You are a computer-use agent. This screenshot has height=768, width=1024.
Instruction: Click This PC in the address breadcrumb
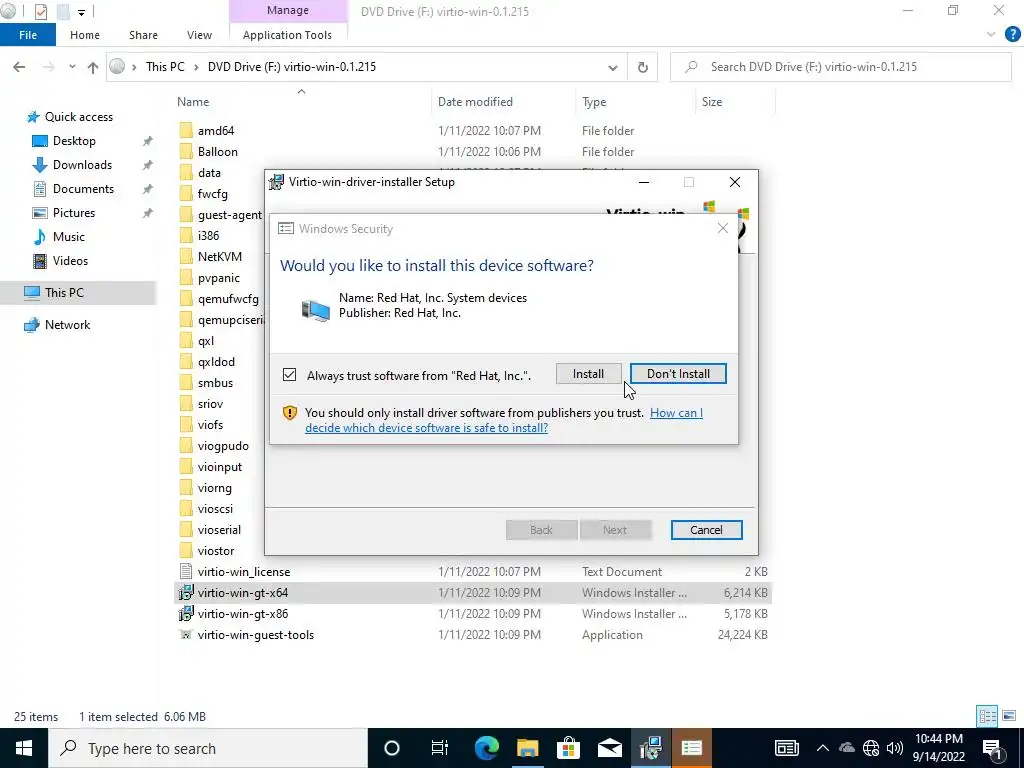[165, 67]
